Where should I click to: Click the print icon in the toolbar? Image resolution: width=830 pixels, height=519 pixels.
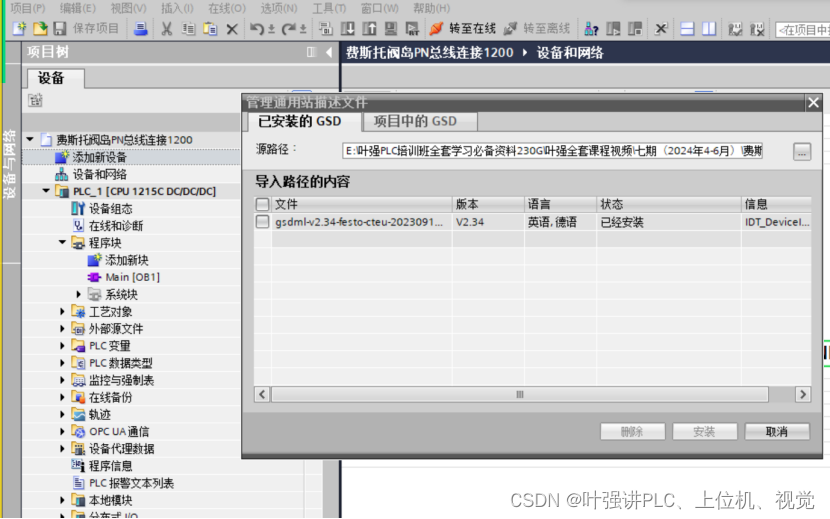pyautogui.click(x=140, y=29)
